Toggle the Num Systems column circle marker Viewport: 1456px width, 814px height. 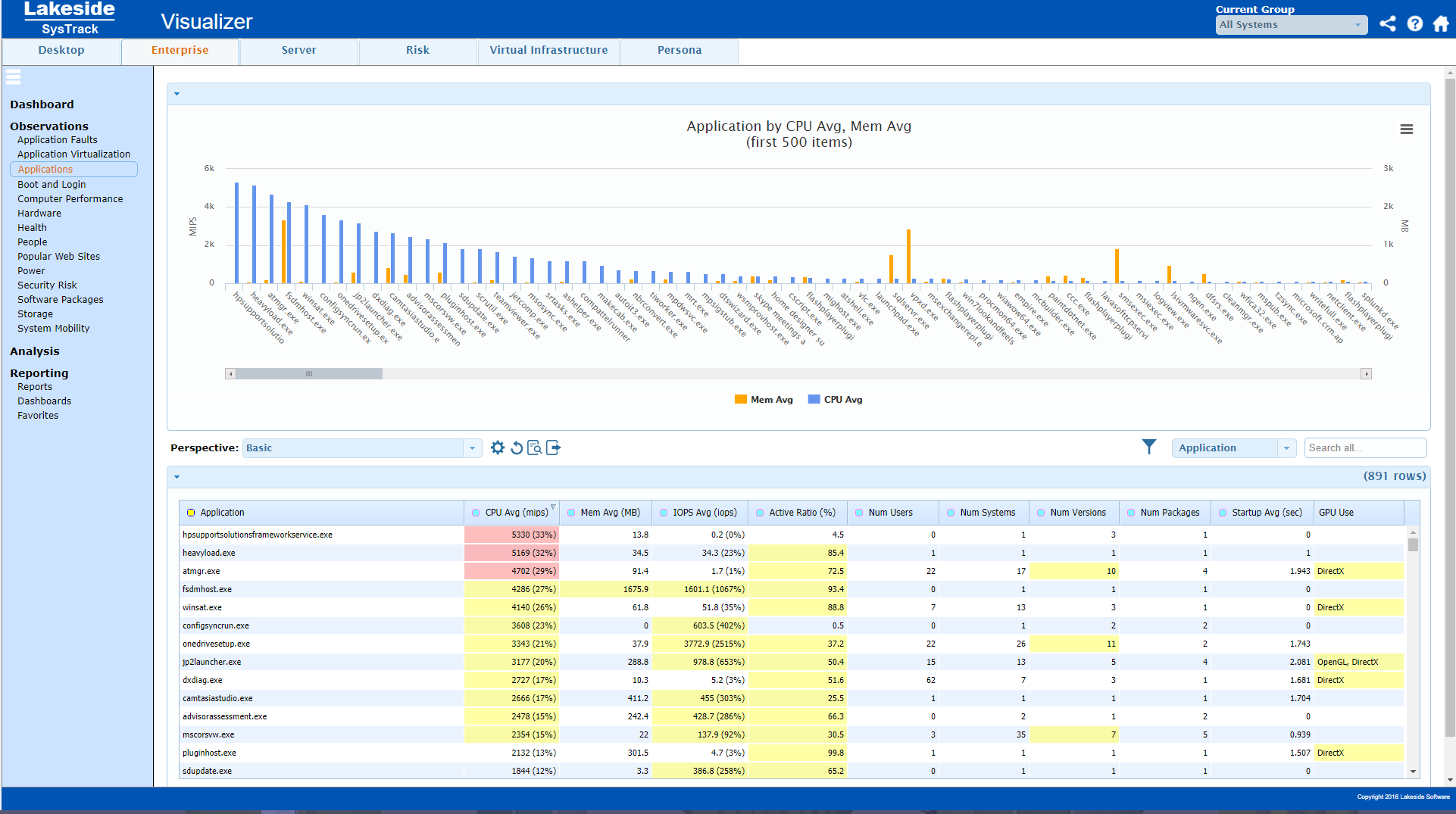(951, 513)
